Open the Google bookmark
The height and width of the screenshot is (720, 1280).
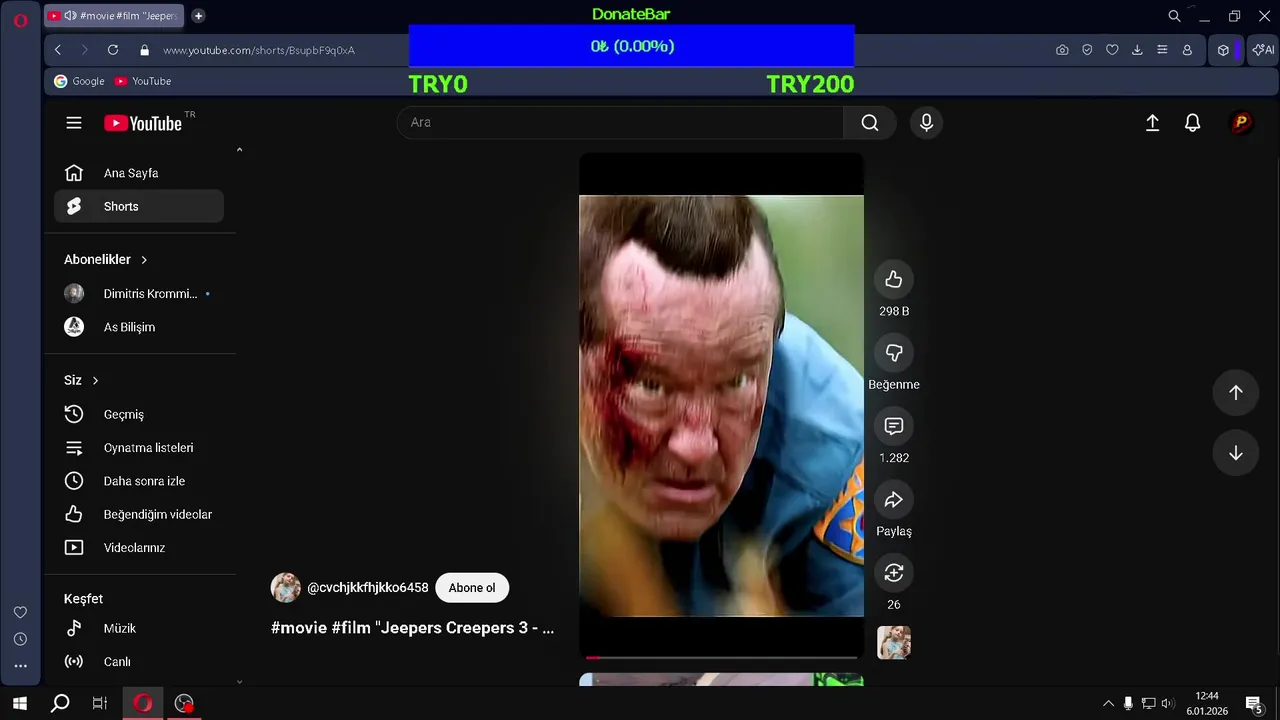pyautogui.click(x=79, y=81)
